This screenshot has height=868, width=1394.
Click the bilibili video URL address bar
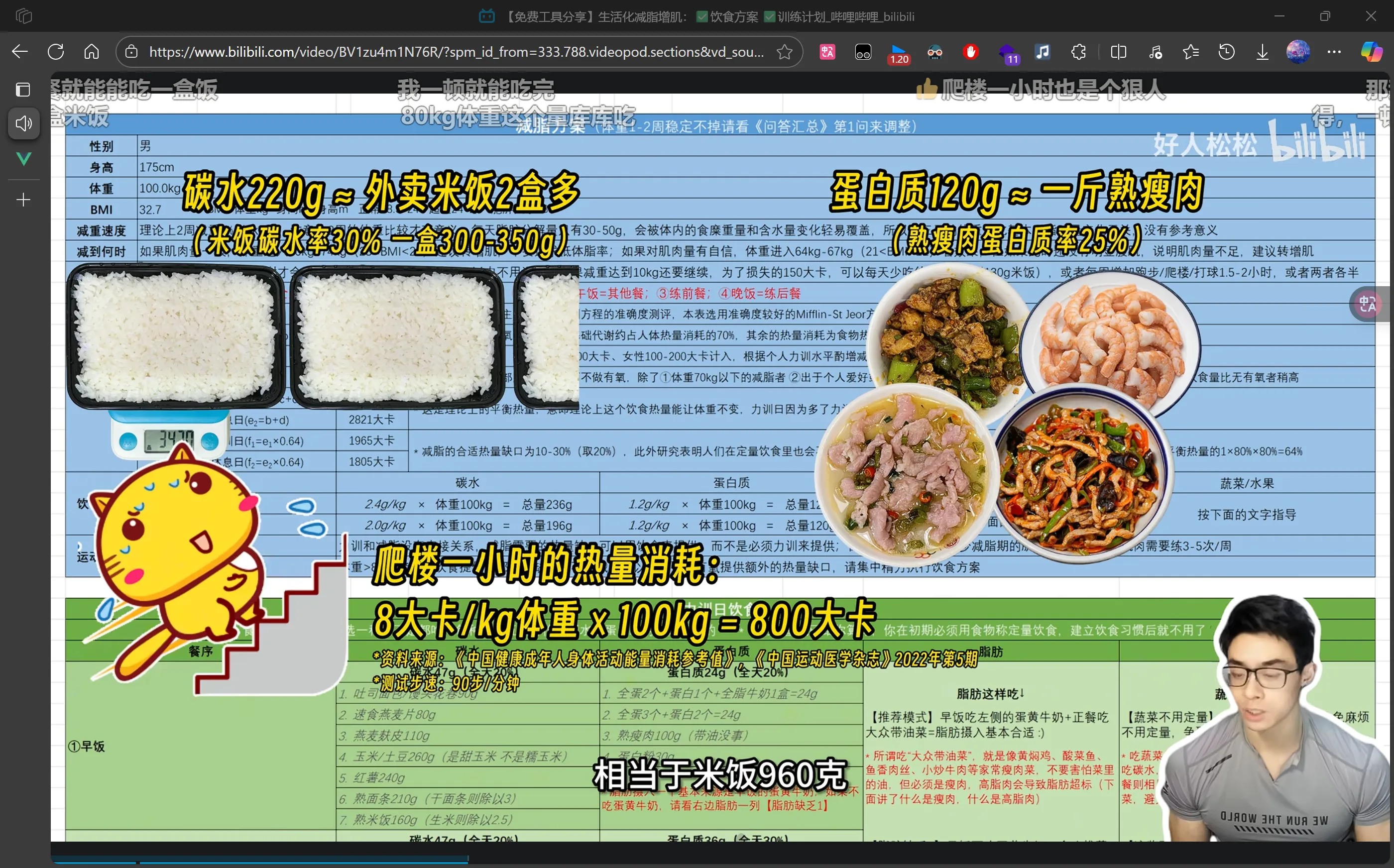coord(457,52)
